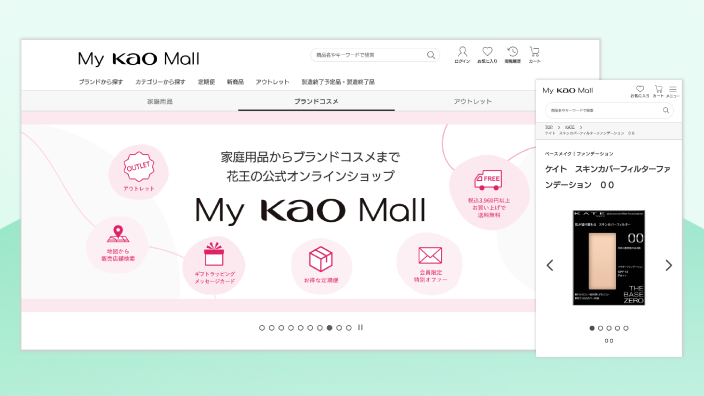Pause the banner slideshow
This screenshot has height=396, width=704.
tap(360, 328)
